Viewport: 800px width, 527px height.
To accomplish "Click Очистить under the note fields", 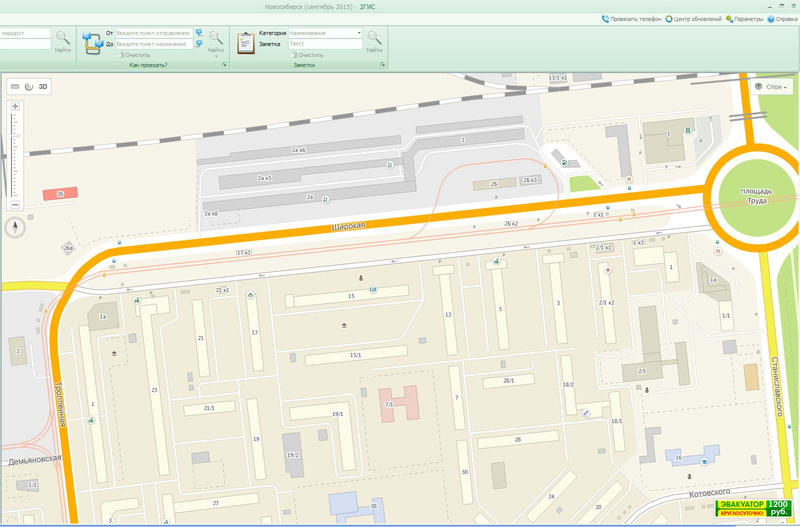I will click(x=306, y=55).
